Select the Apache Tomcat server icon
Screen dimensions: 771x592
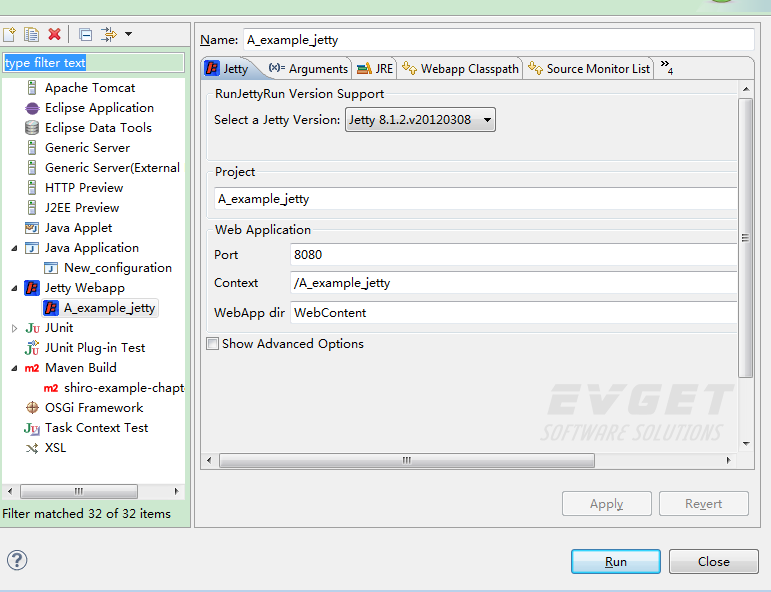pyautogui.click(x=32, y=88)
